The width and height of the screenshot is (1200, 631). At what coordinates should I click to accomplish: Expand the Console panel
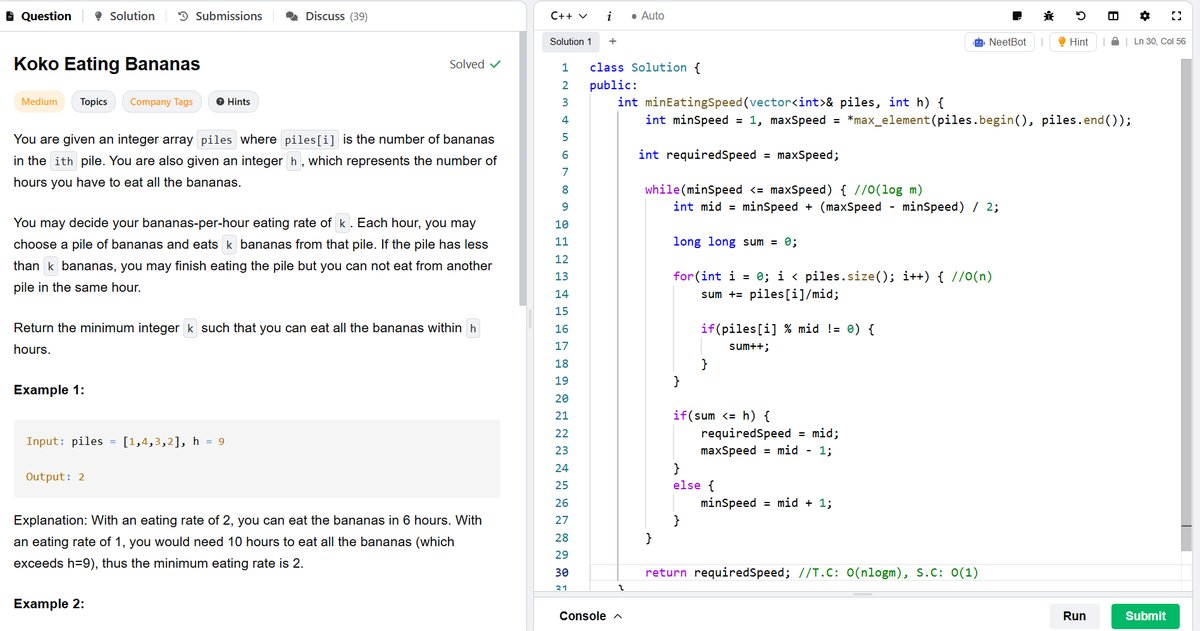(590, 616)
